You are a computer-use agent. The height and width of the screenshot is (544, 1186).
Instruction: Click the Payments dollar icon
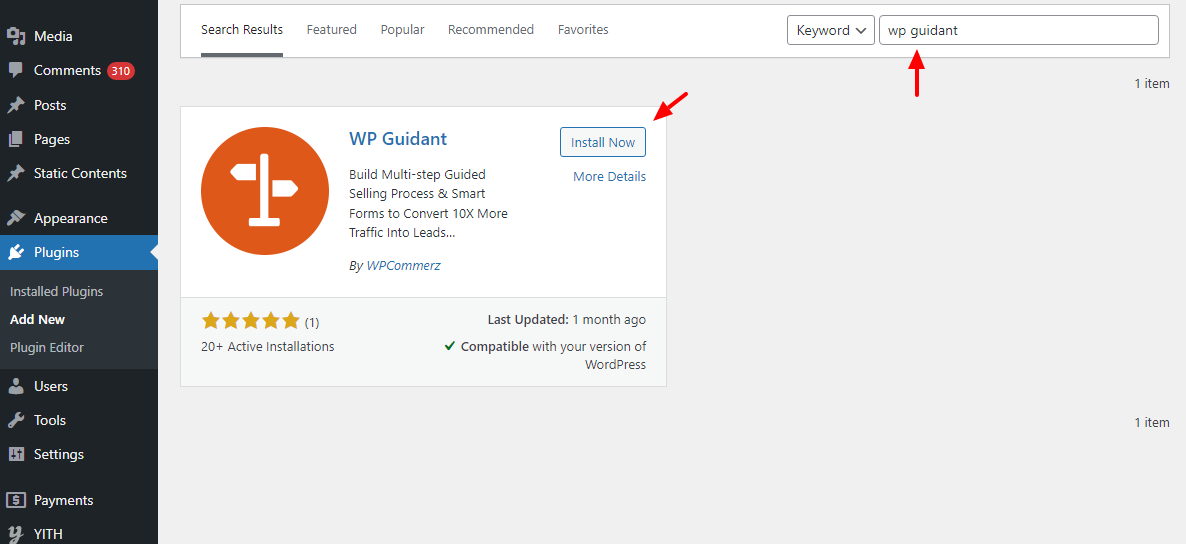click(x=16, y=500)
